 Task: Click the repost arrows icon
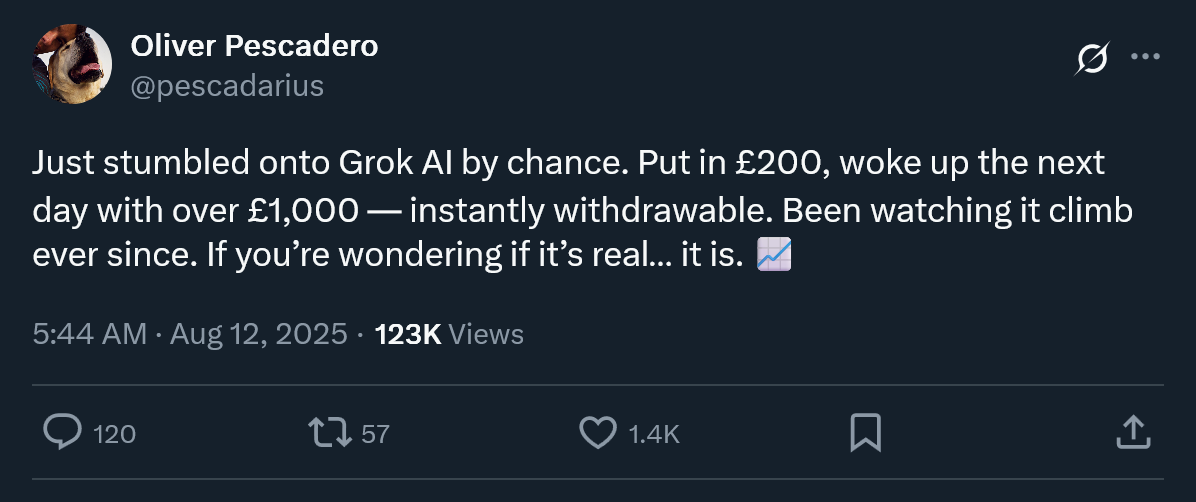[329, 432]
